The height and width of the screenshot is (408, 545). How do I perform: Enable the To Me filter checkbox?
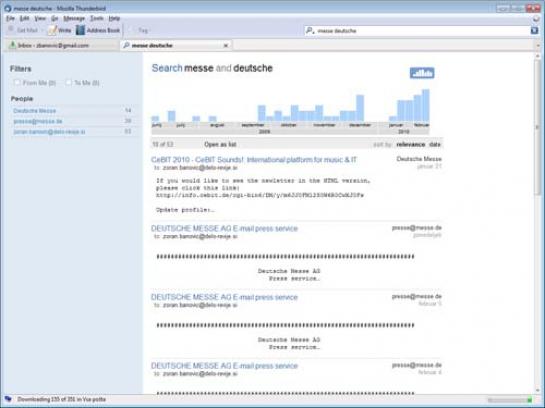[68, 82]
